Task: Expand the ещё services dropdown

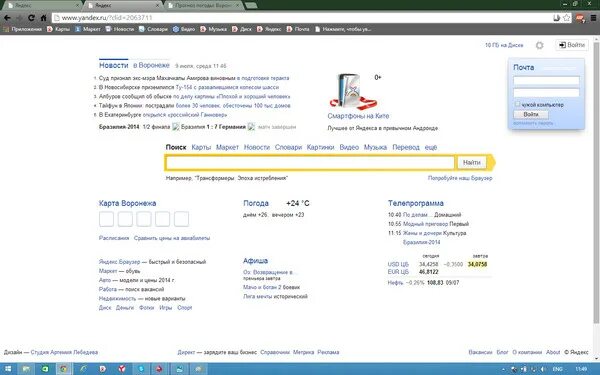Action: (x=431, y=147)
